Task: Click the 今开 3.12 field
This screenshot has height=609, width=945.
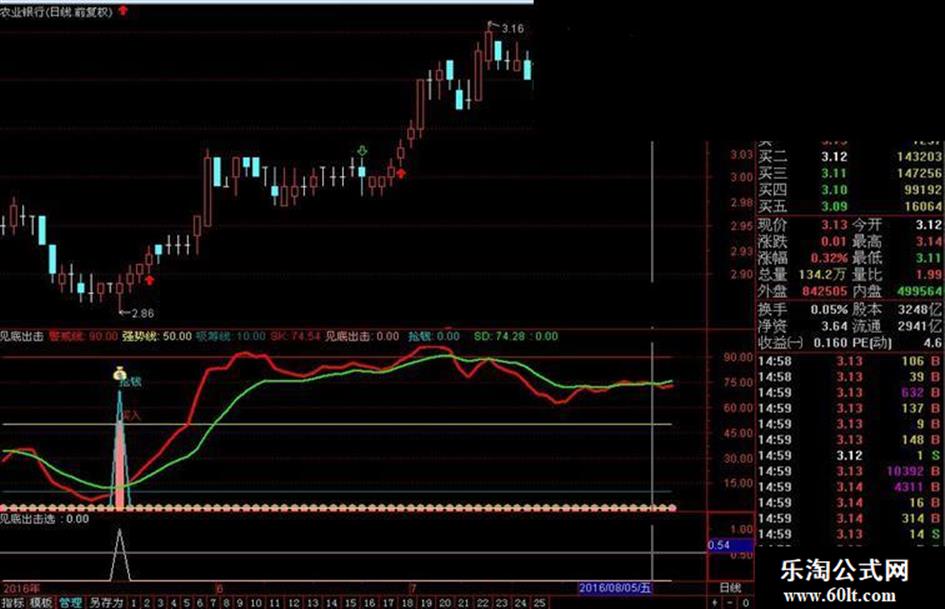Action: (897, 225)
